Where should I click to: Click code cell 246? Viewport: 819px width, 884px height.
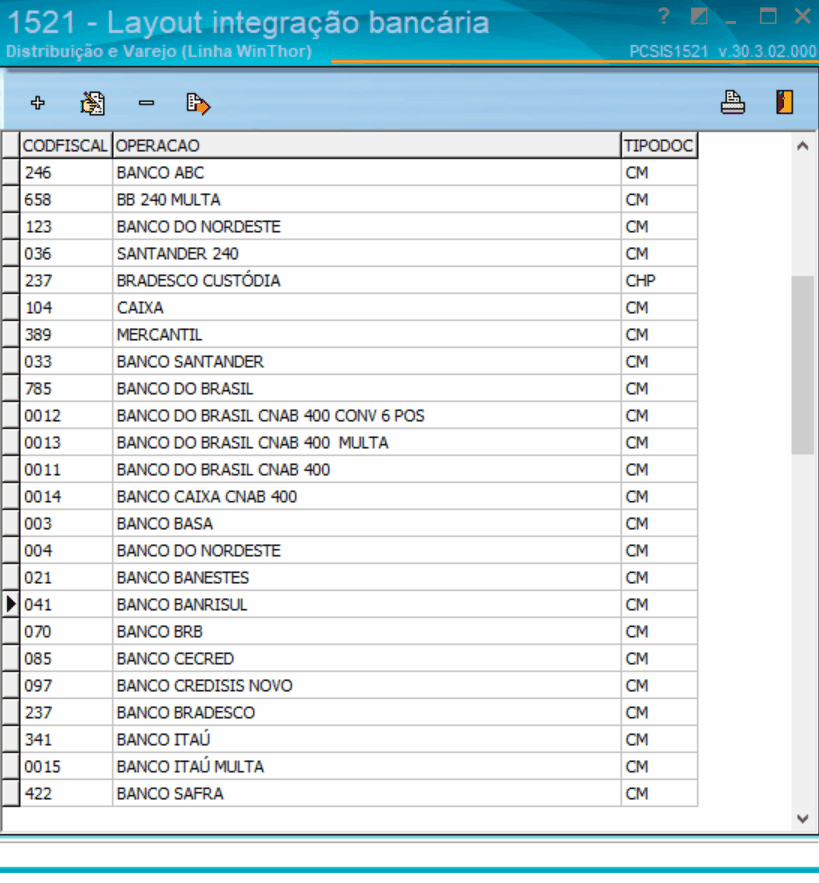click(66, 173)
